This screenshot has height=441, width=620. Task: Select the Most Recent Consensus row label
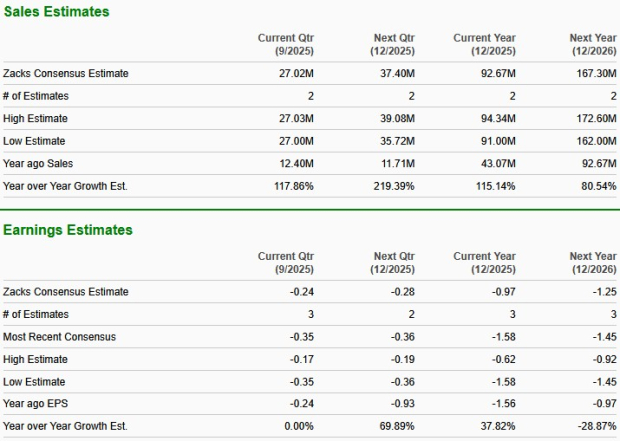pos(59,337)
